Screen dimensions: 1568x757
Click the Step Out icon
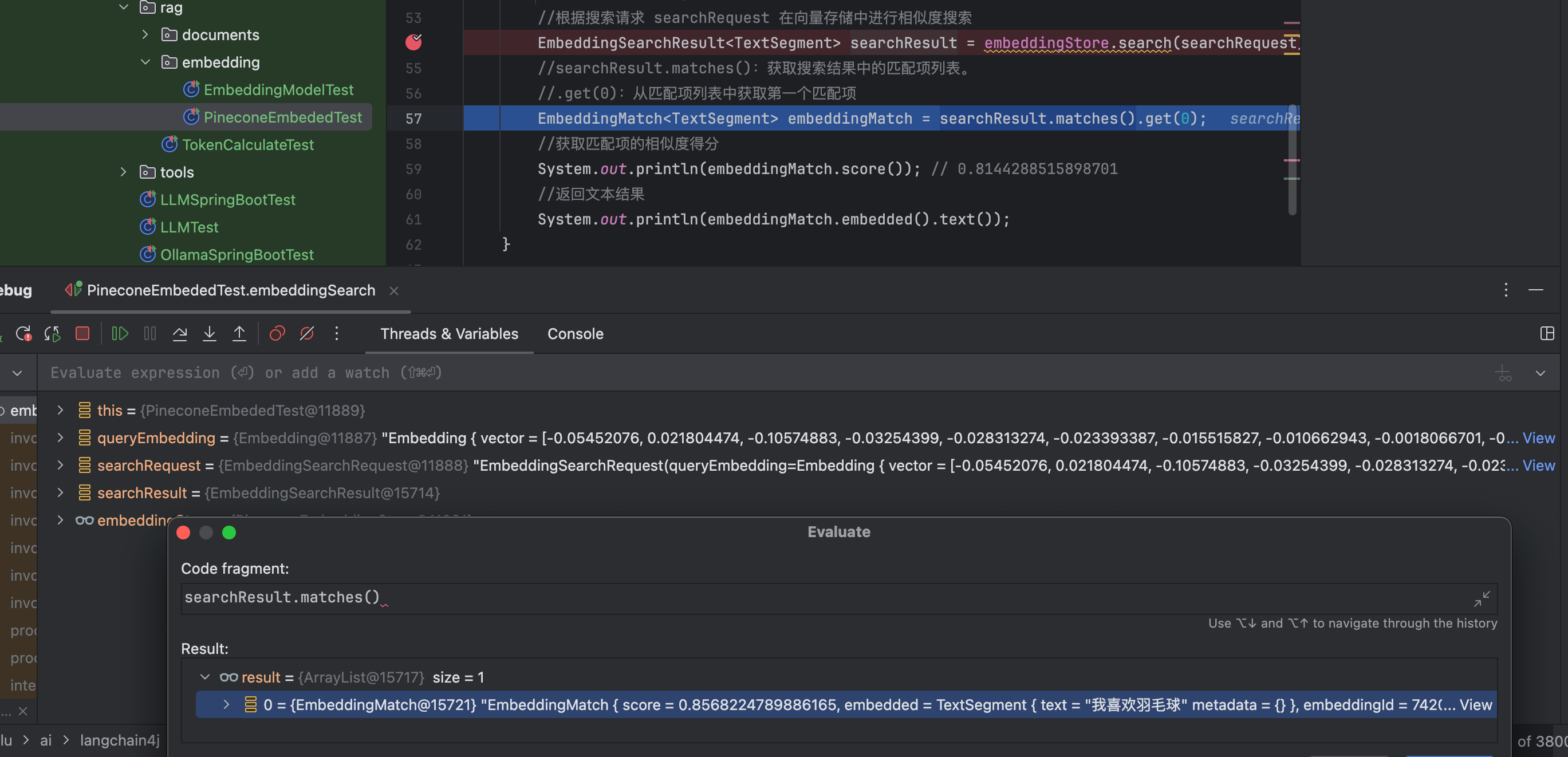pyautogui.click(x=239, y=333)
